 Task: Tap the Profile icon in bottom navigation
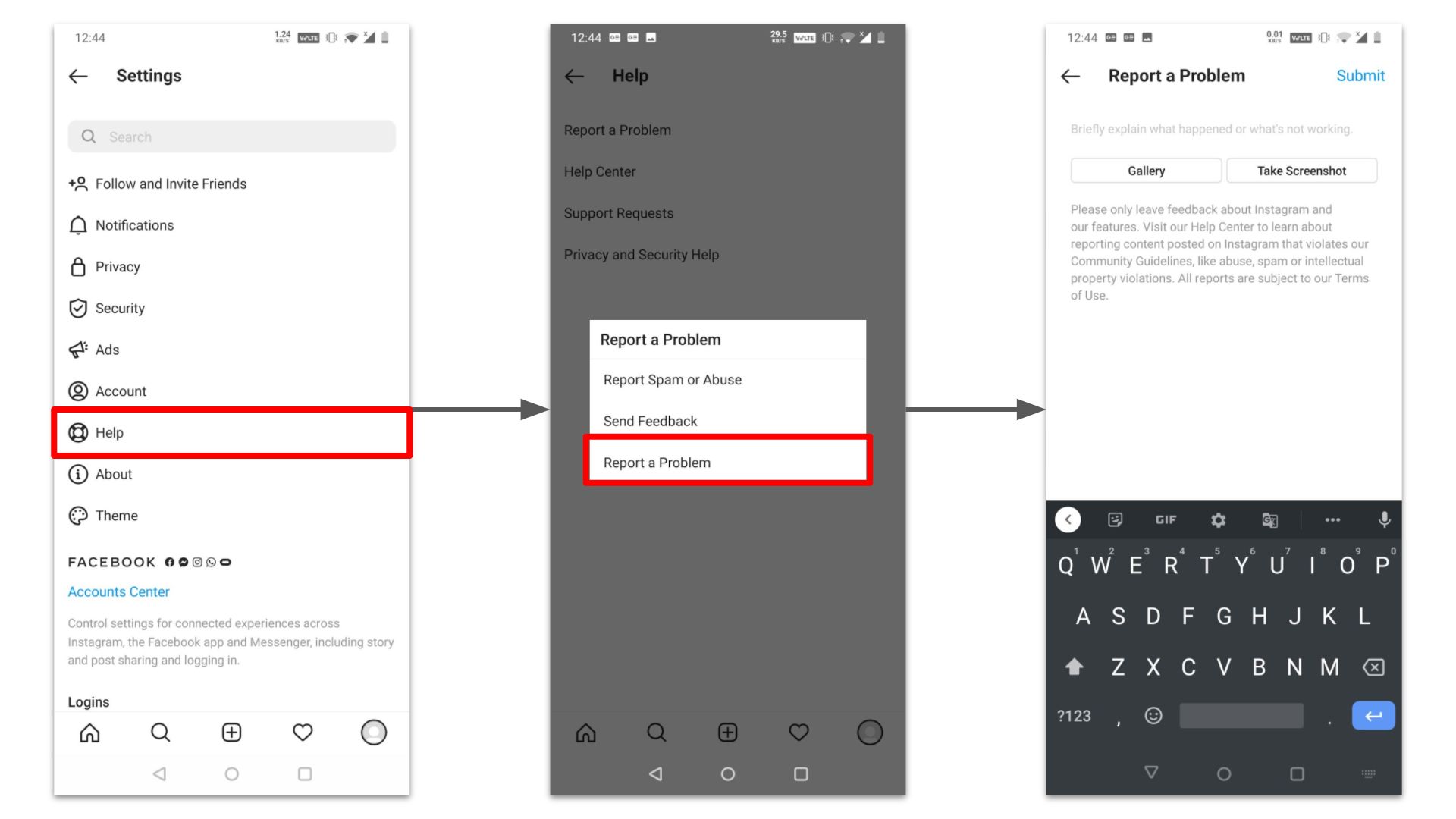(373, 732)
